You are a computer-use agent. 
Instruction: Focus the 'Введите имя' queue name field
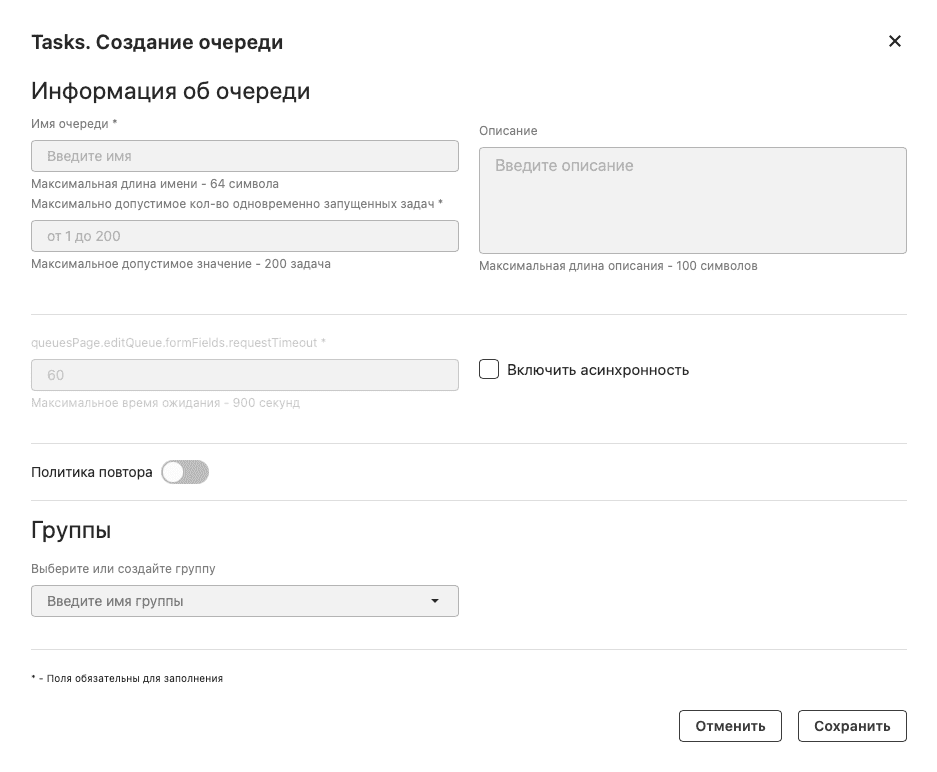(x=245, y=156)
